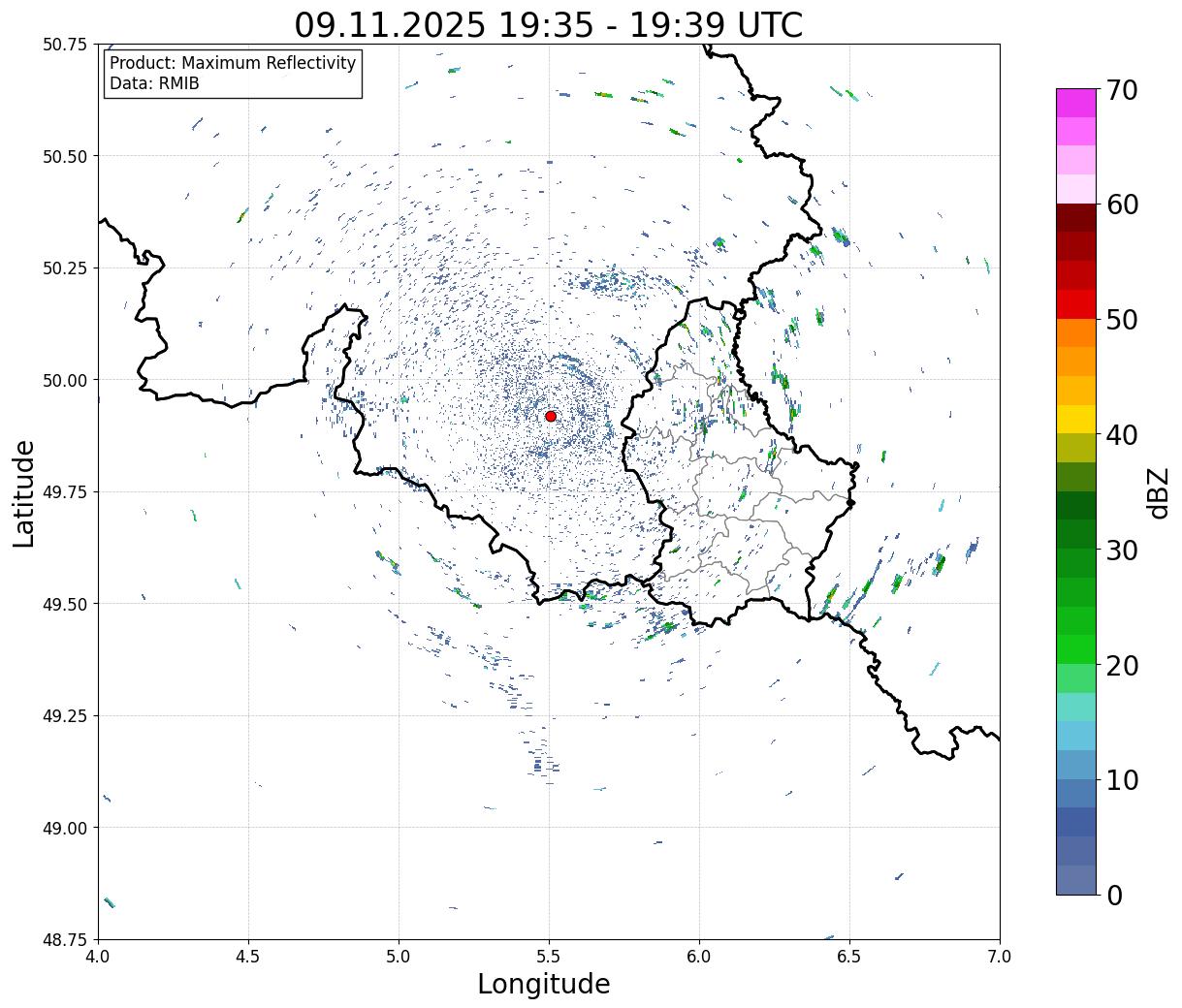Image resolution: width=1182 pixels, height=1008 pixels.
Task: Click the colorbar tick label '30'
Action: pyautogui.click(x=1121, y=550)
